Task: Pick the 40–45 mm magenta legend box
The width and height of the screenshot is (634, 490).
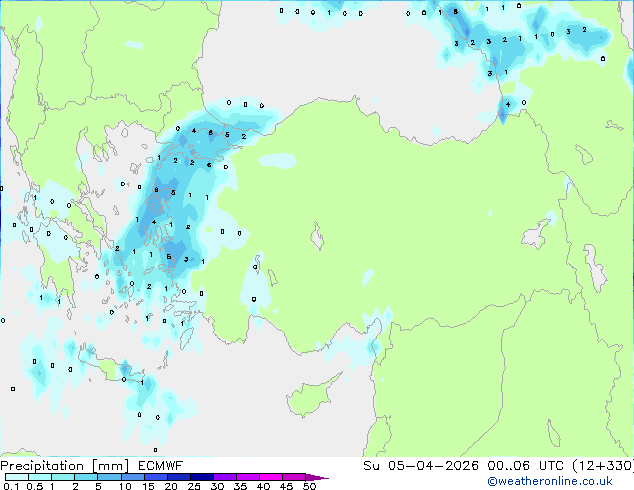Action: (271, 477)
